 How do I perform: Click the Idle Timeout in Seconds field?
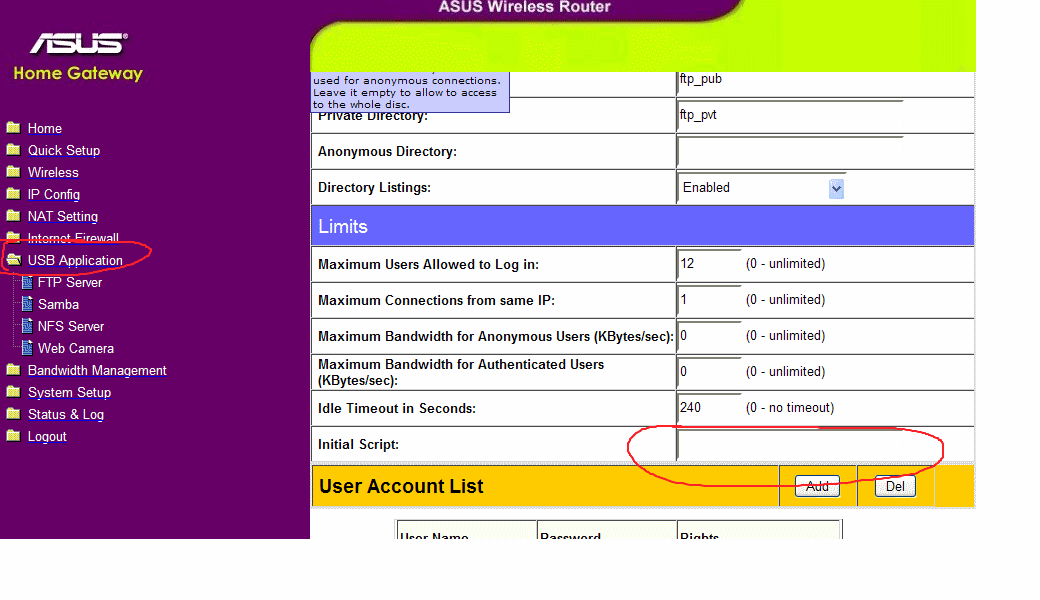coord(709,408)
